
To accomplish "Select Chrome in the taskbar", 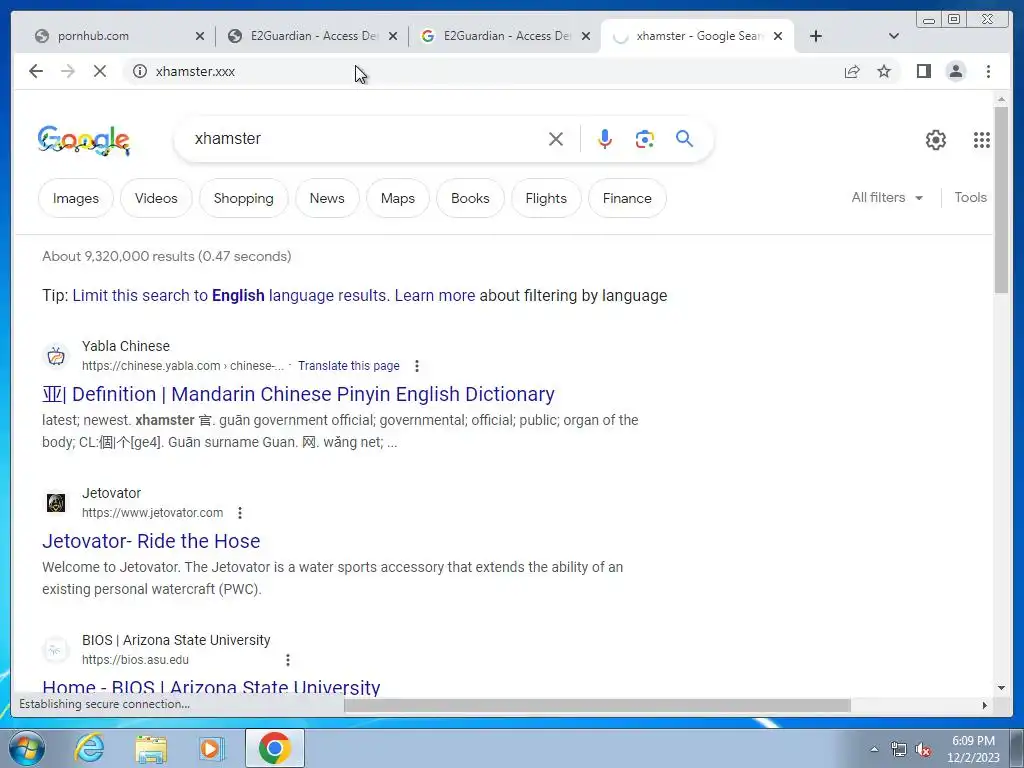I will pos(274,748).
